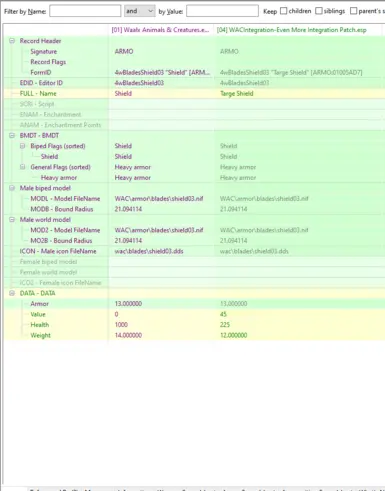Select the FormID row label
Viewport: 385px width, 491px height.
tap(41, 72)
